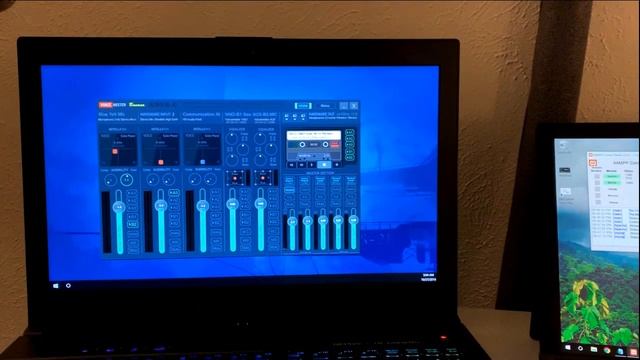Toggle cassette A1 bus selector button
Image resolution: width=640 pixels, height=360 pixels.
click(x=349, y=133)
